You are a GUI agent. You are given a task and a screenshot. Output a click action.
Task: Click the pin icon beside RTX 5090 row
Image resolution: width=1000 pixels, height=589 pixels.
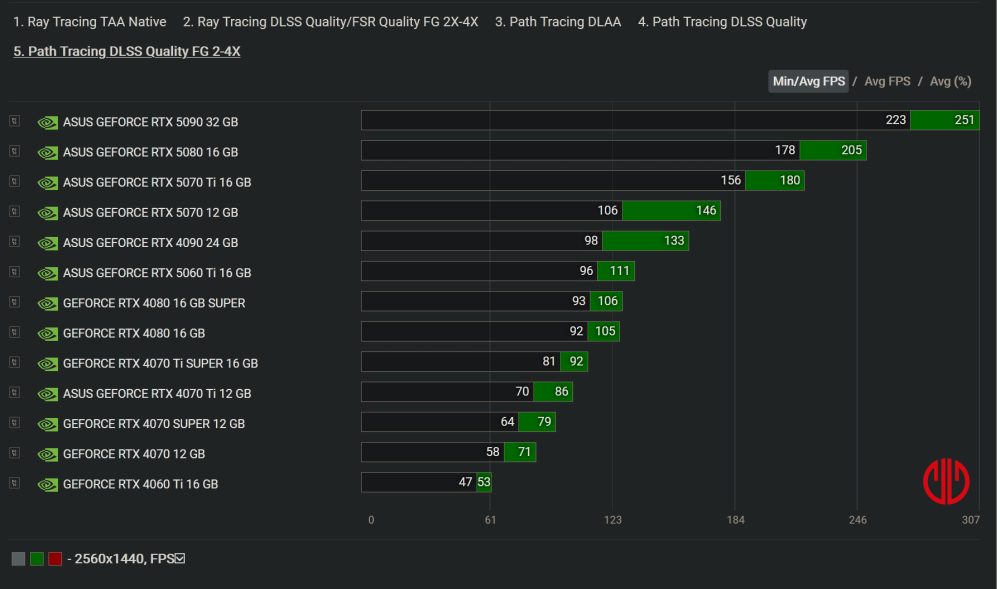[14, 121]
